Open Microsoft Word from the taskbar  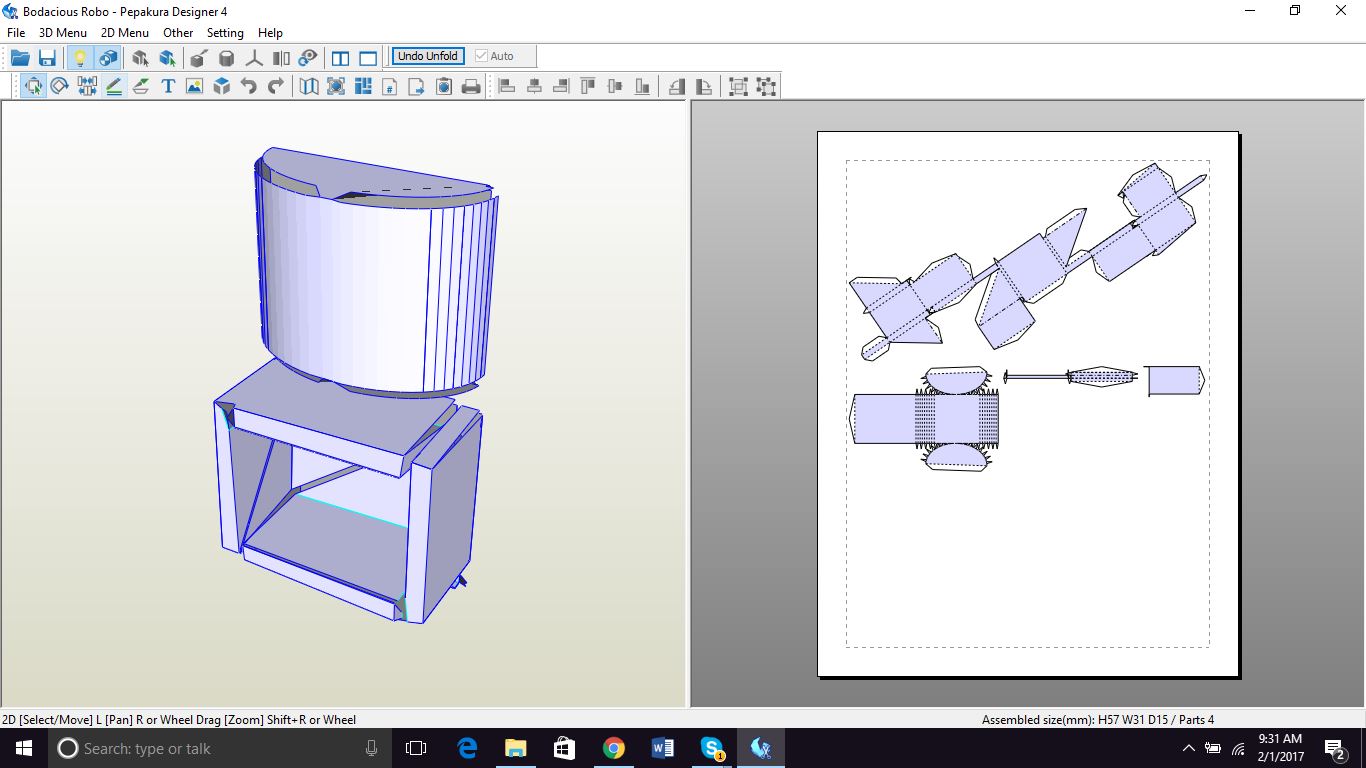663,748
